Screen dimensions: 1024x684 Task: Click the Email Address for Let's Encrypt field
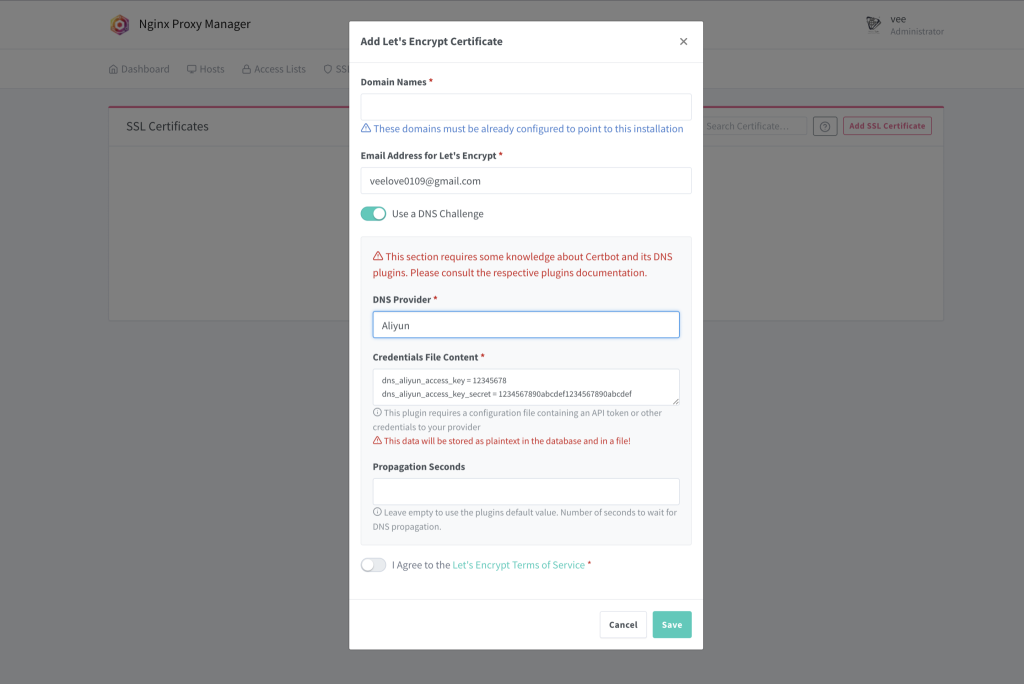coord(526,180)
